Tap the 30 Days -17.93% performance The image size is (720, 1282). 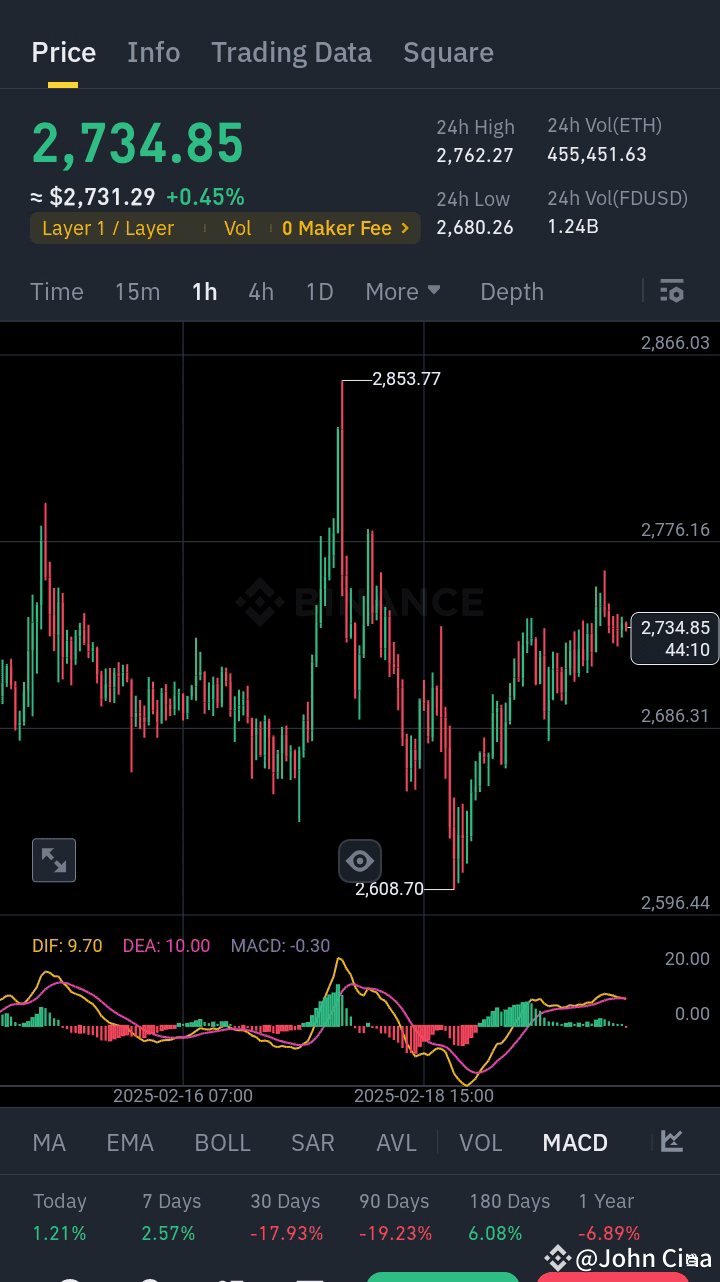point(286,1217)
